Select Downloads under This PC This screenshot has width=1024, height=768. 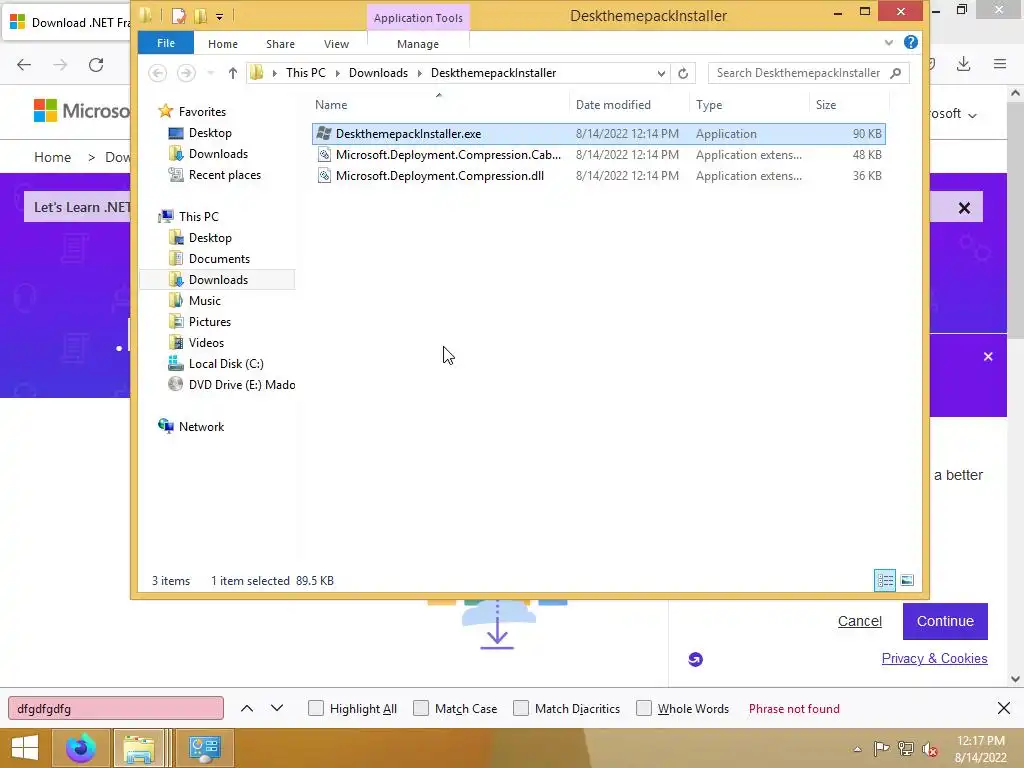[217, 280]
